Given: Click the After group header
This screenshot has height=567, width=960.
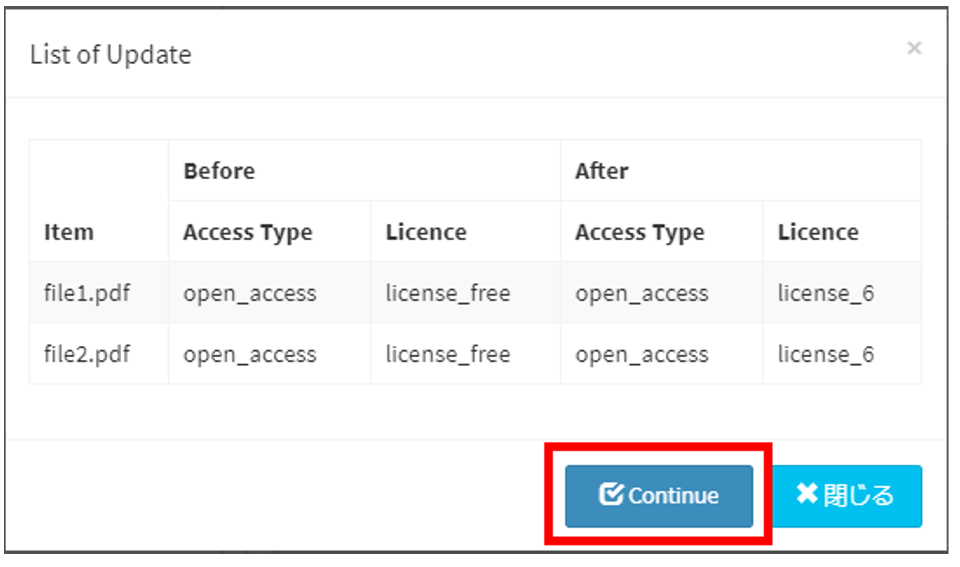Looking at the screenshot, I should 601,171.
